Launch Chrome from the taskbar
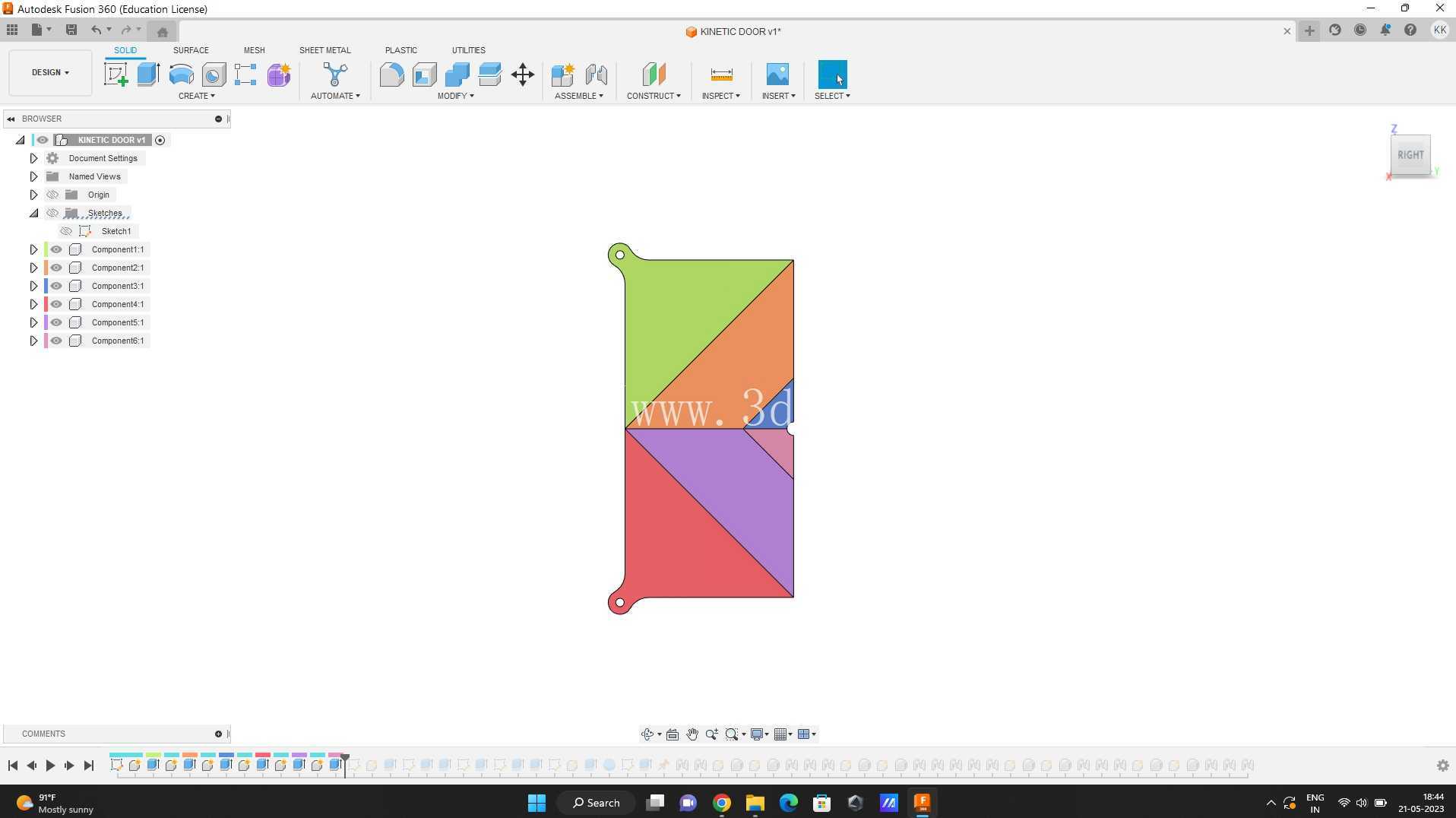The image size is (1456, 818). [x=721, y=803]
